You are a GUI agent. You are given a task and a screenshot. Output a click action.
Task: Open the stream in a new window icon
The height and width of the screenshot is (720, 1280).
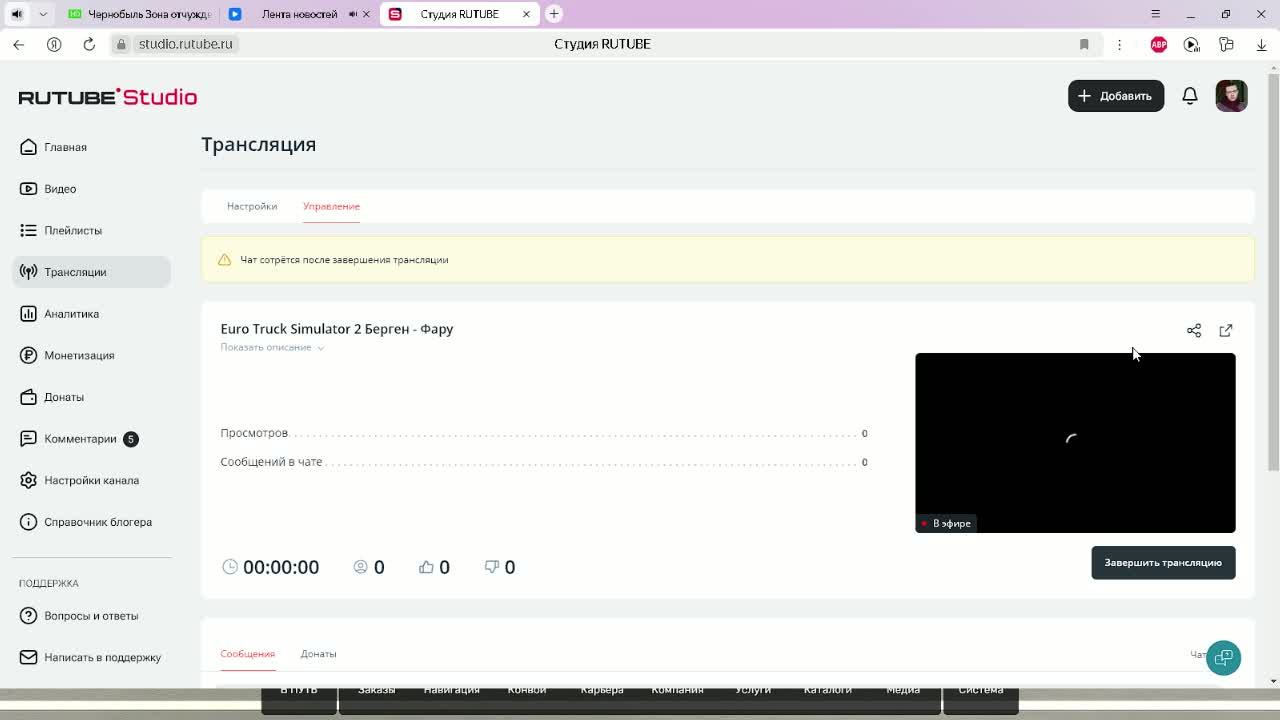(x=1226, y=330)
